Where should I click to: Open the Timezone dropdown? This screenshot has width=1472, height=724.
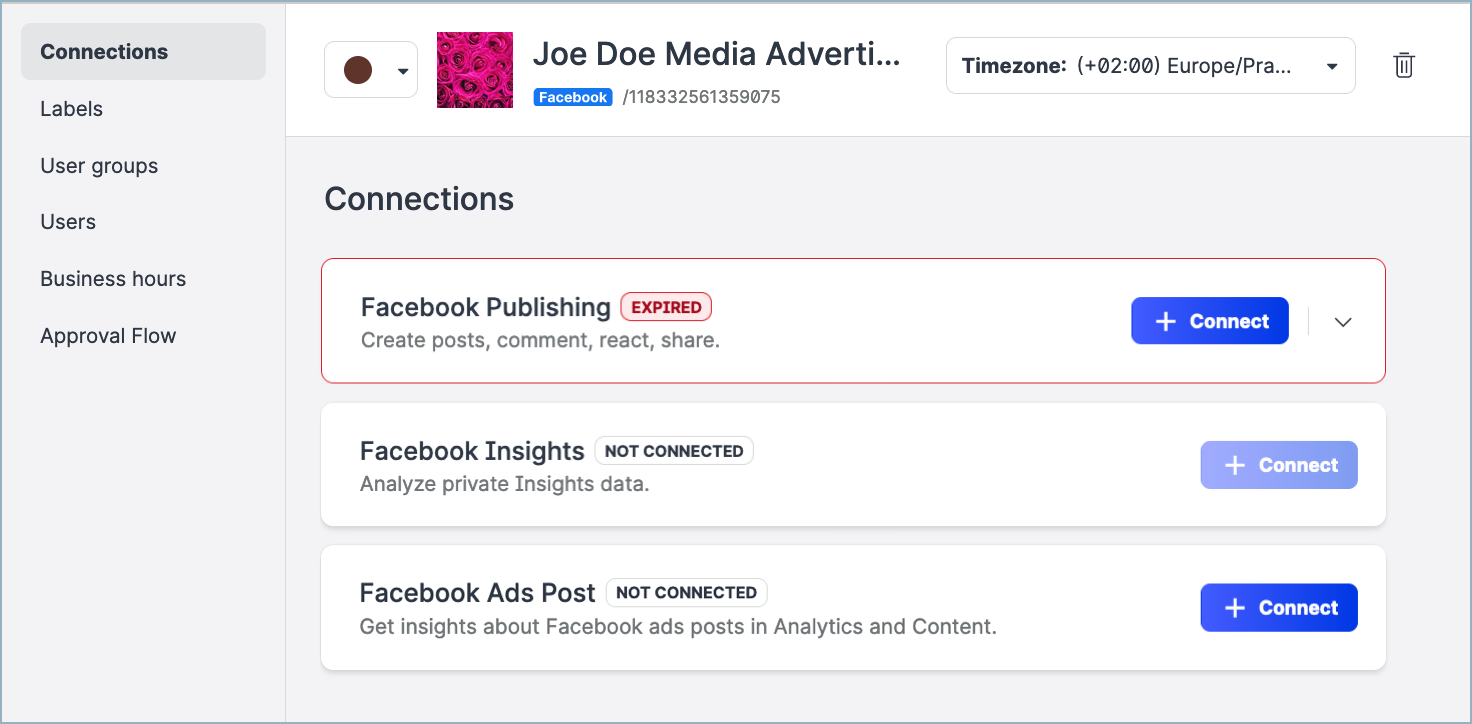(1150, 66)
